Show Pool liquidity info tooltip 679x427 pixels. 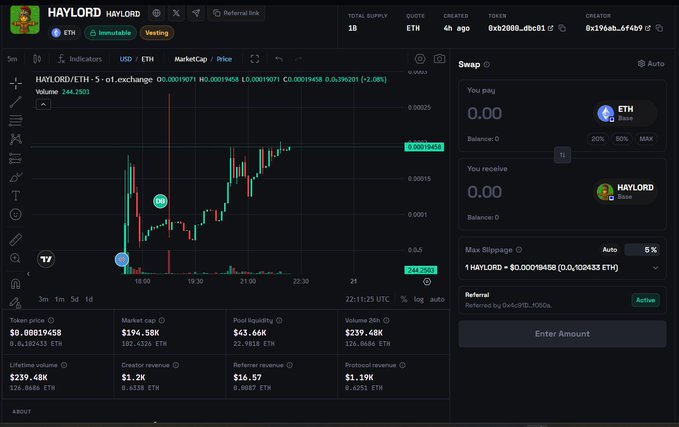coord(279,320)
